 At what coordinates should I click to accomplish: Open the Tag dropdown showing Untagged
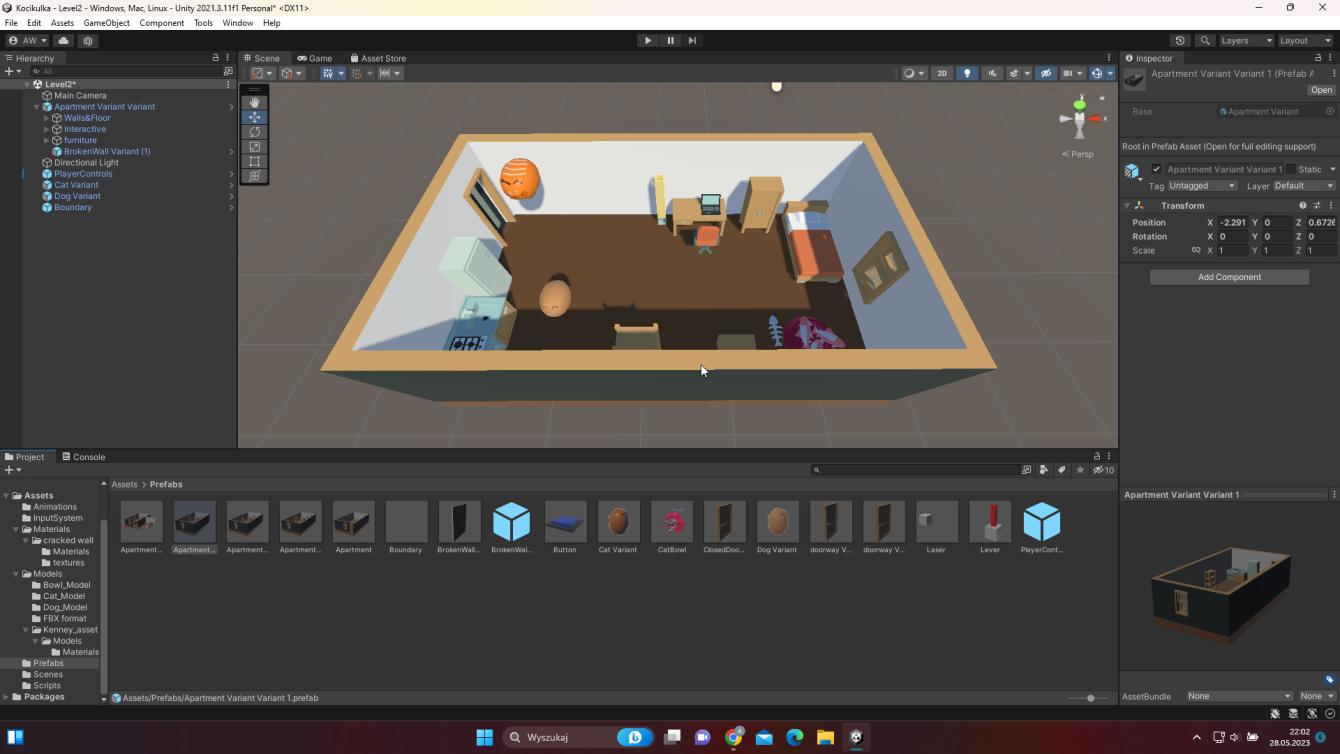(1202, 186)
